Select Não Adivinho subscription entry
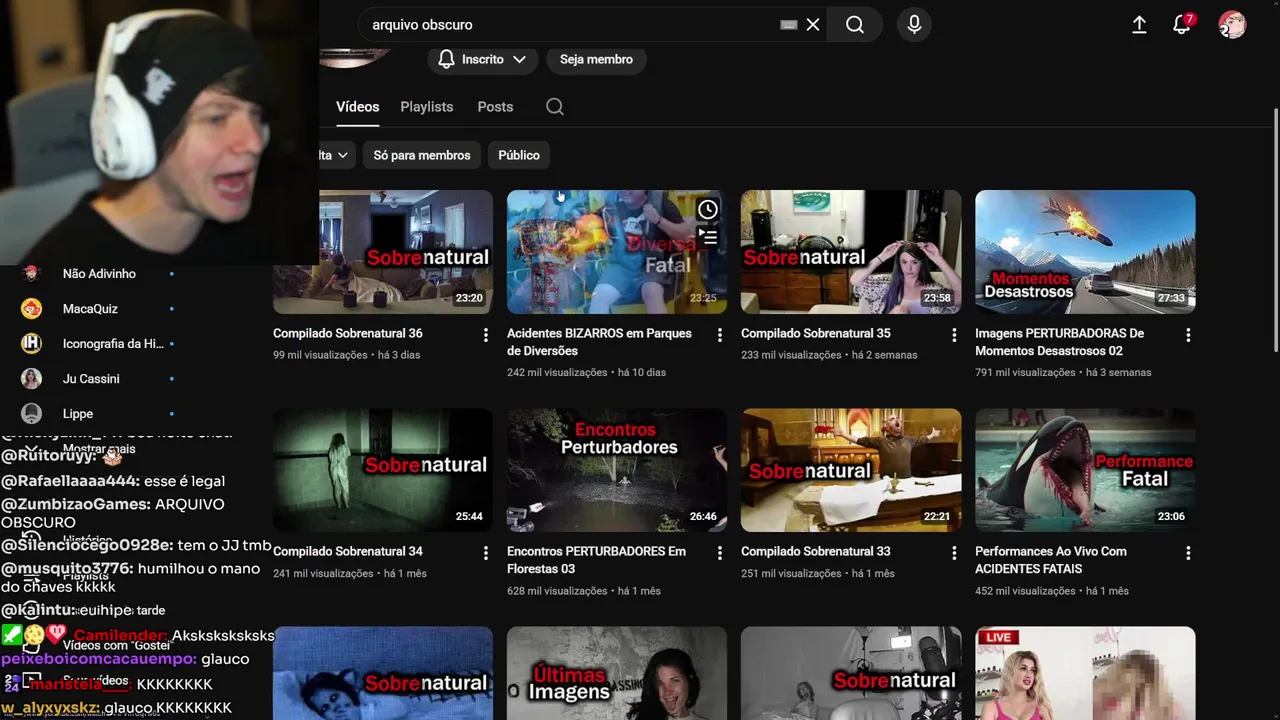1280x720 pixels. 100,273
